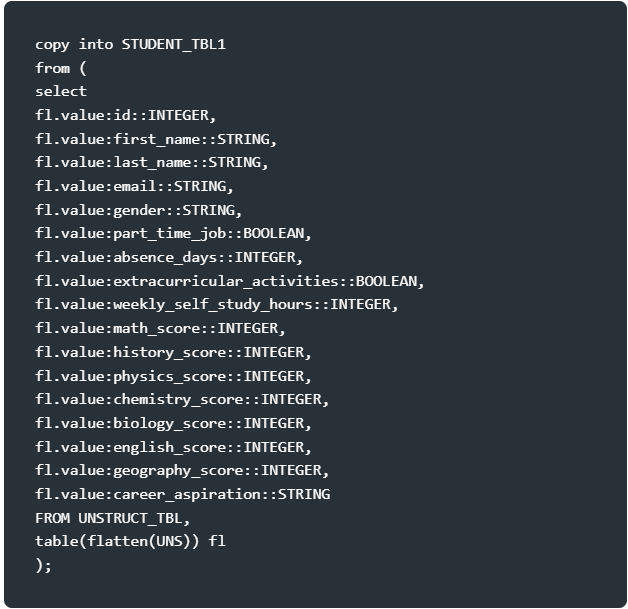Click the geography_score::INTEGER line

click(x=182, y=470)
